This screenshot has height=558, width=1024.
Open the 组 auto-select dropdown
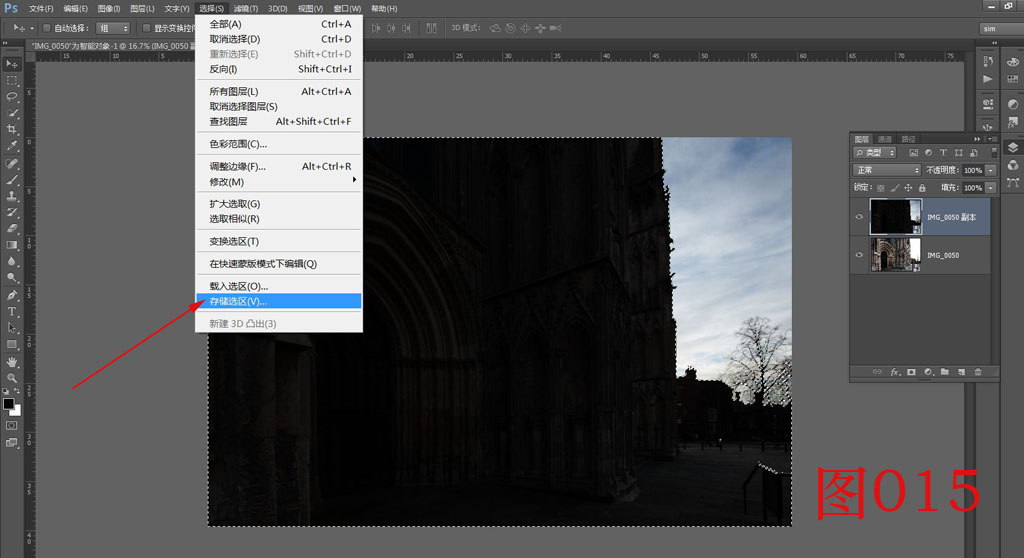point(113,28)
